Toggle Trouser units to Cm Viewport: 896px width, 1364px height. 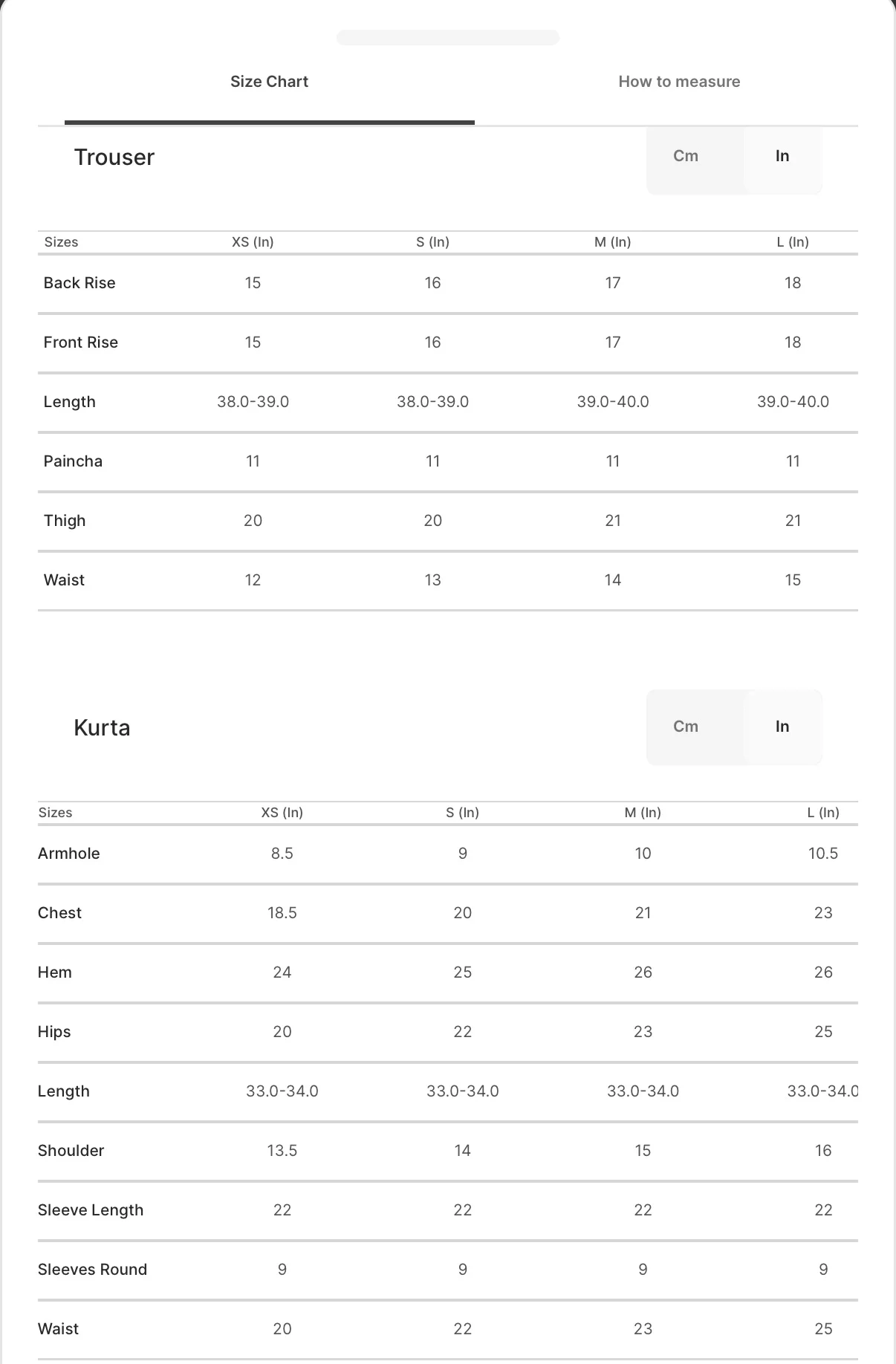(686, 156)
